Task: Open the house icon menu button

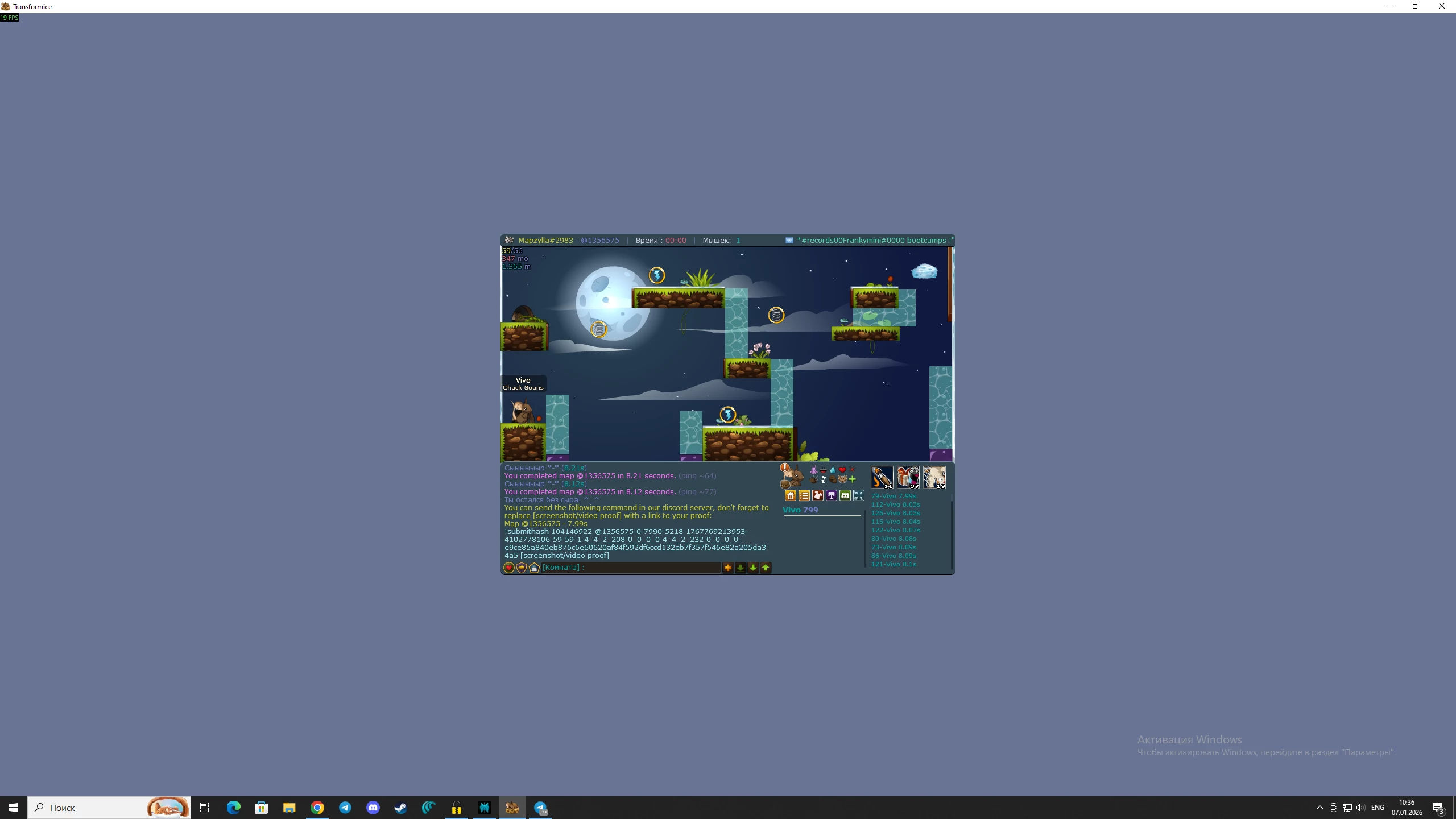Action: 791,495
